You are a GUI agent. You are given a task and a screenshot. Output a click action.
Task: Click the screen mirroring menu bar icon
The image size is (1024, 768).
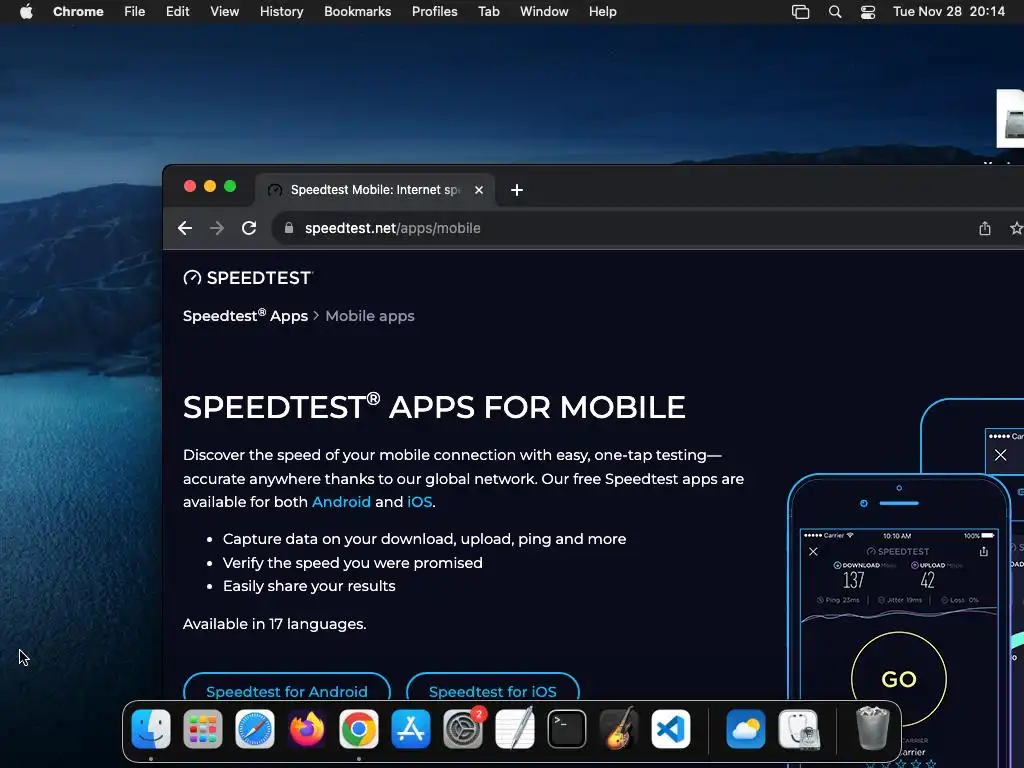tap(800, 12)
